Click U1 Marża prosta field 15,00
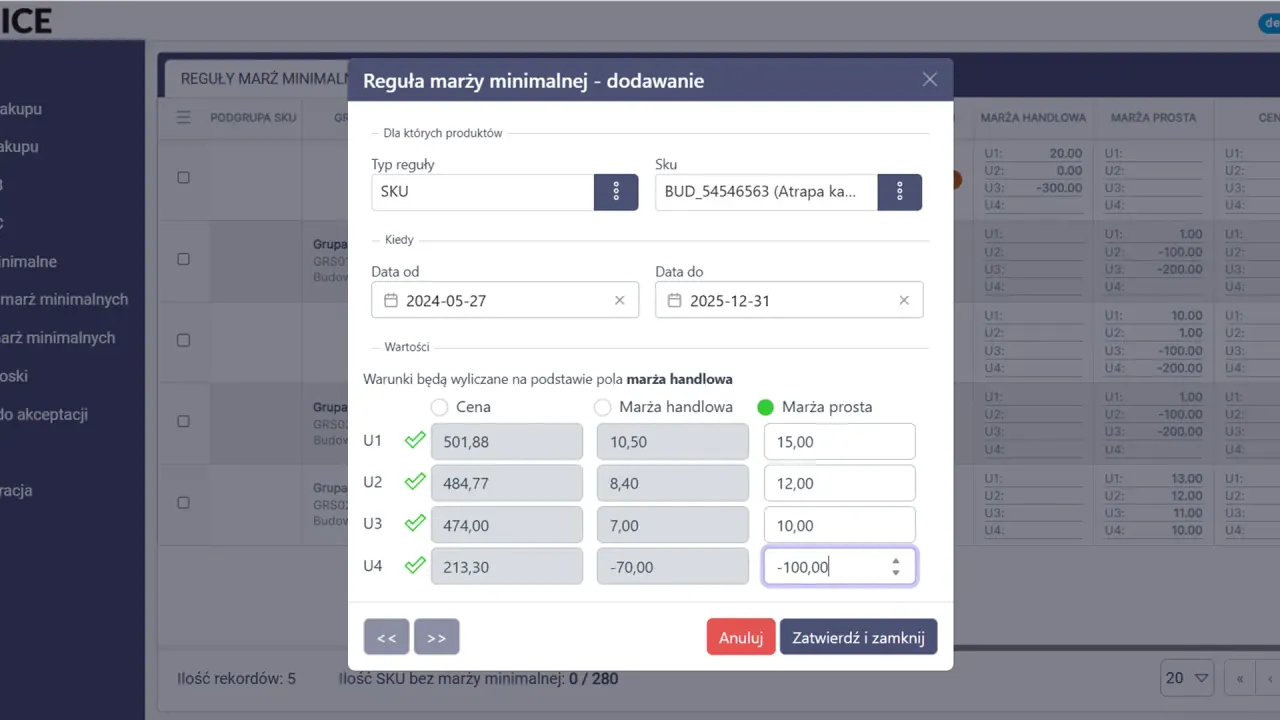The image size is (1280, 720). pos(839,441)
